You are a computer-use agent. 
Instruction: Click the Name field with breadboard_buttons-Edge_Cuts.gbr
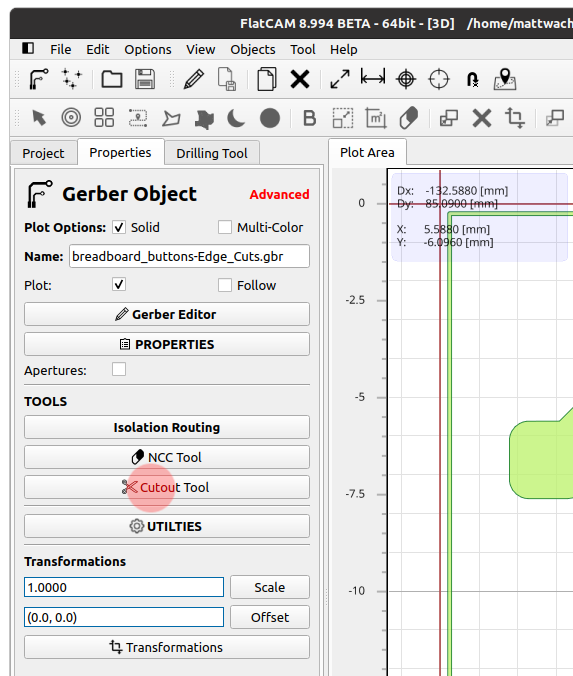coord(189,256)
